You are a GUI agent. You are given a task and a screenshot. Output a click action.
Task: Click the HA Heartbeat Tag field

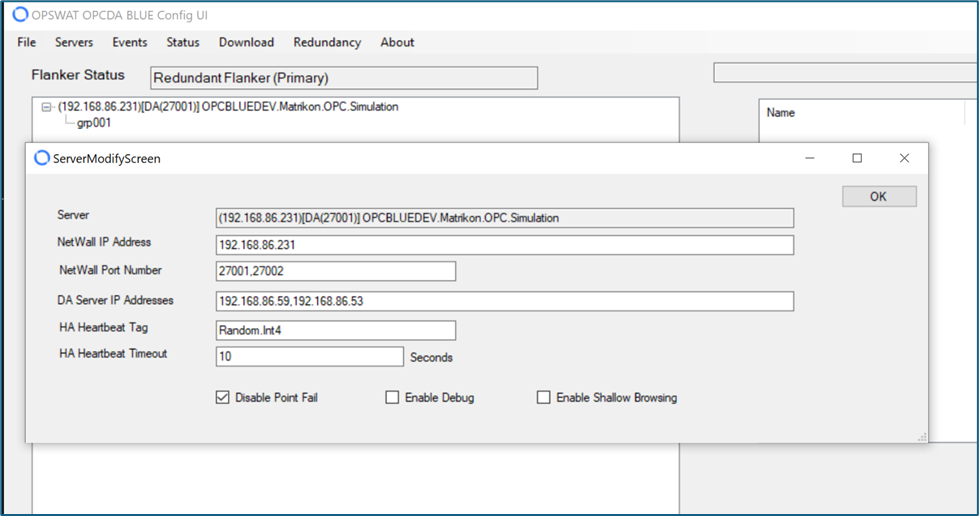(336, 330)
